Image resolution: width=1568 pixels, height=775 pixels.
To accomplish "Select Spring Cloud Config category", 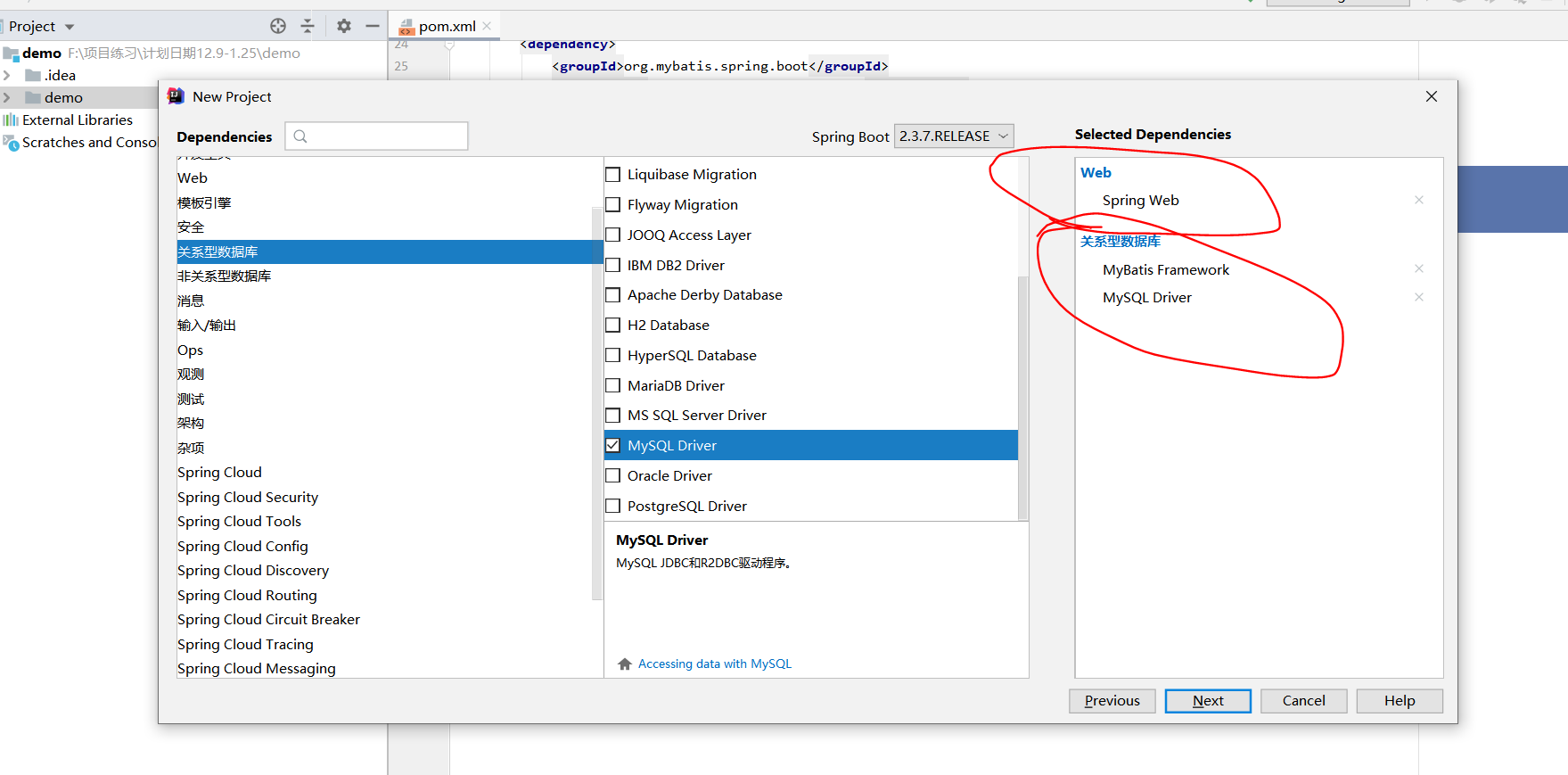I will coord(242,547).
